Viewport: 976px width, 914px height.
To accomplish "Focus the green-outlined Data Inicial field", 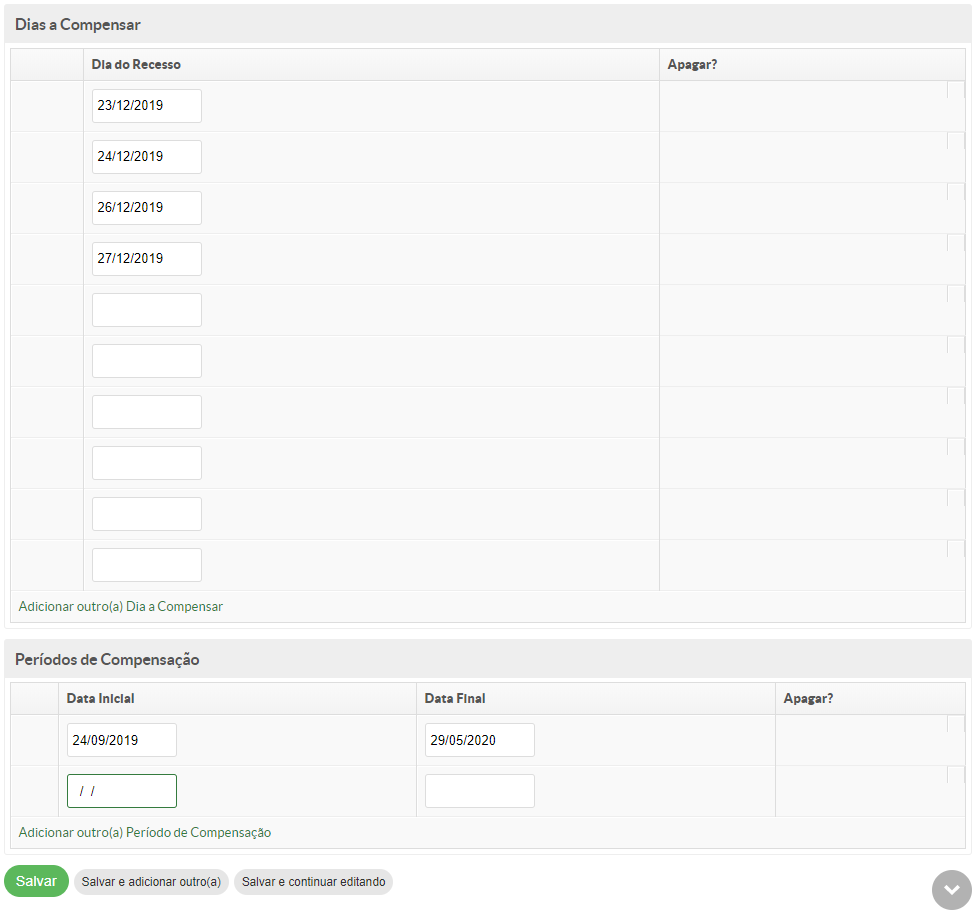I will [x=122, y=791].
